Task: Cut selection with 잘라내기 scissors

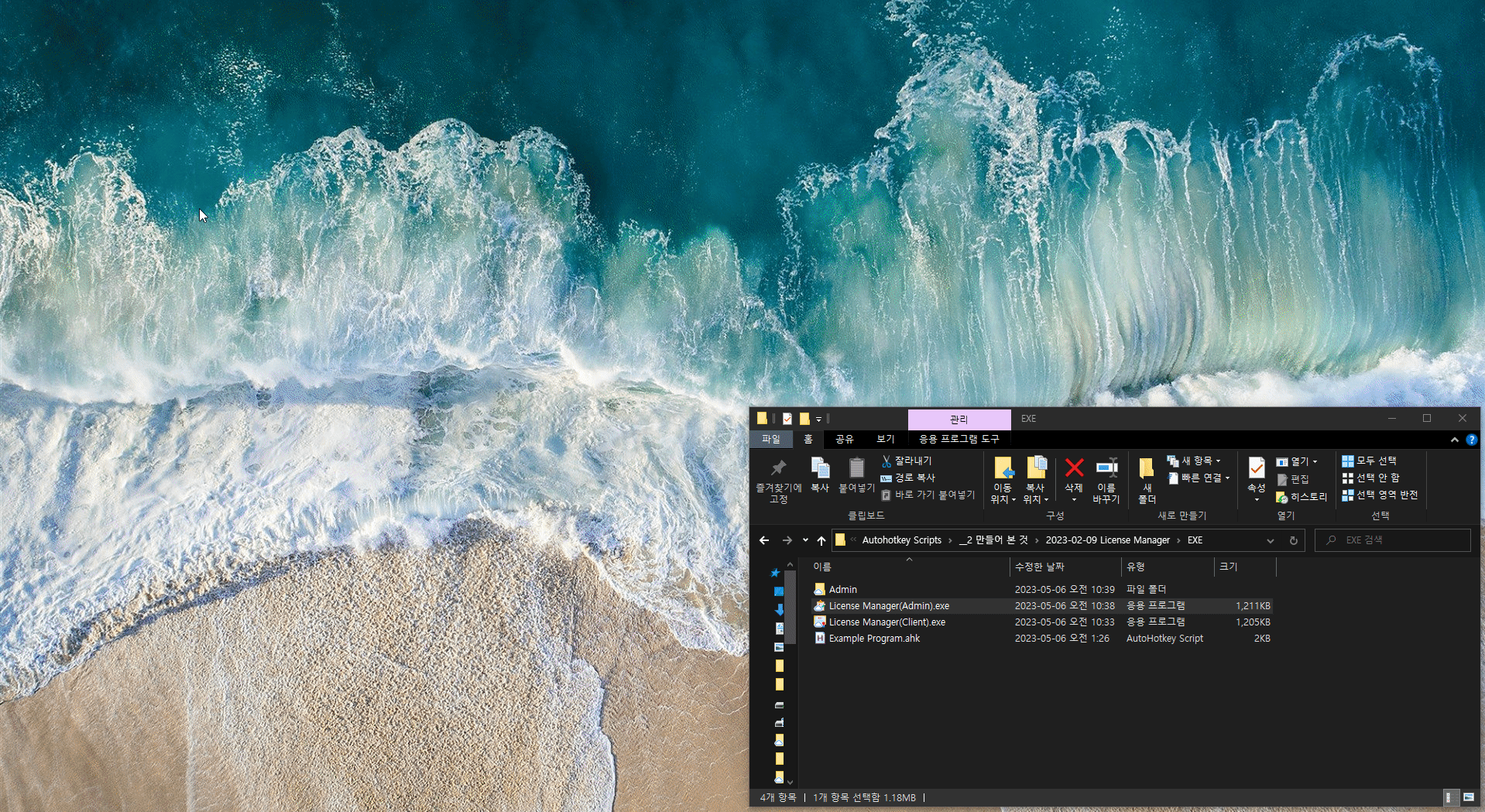Action: [906, 461]
